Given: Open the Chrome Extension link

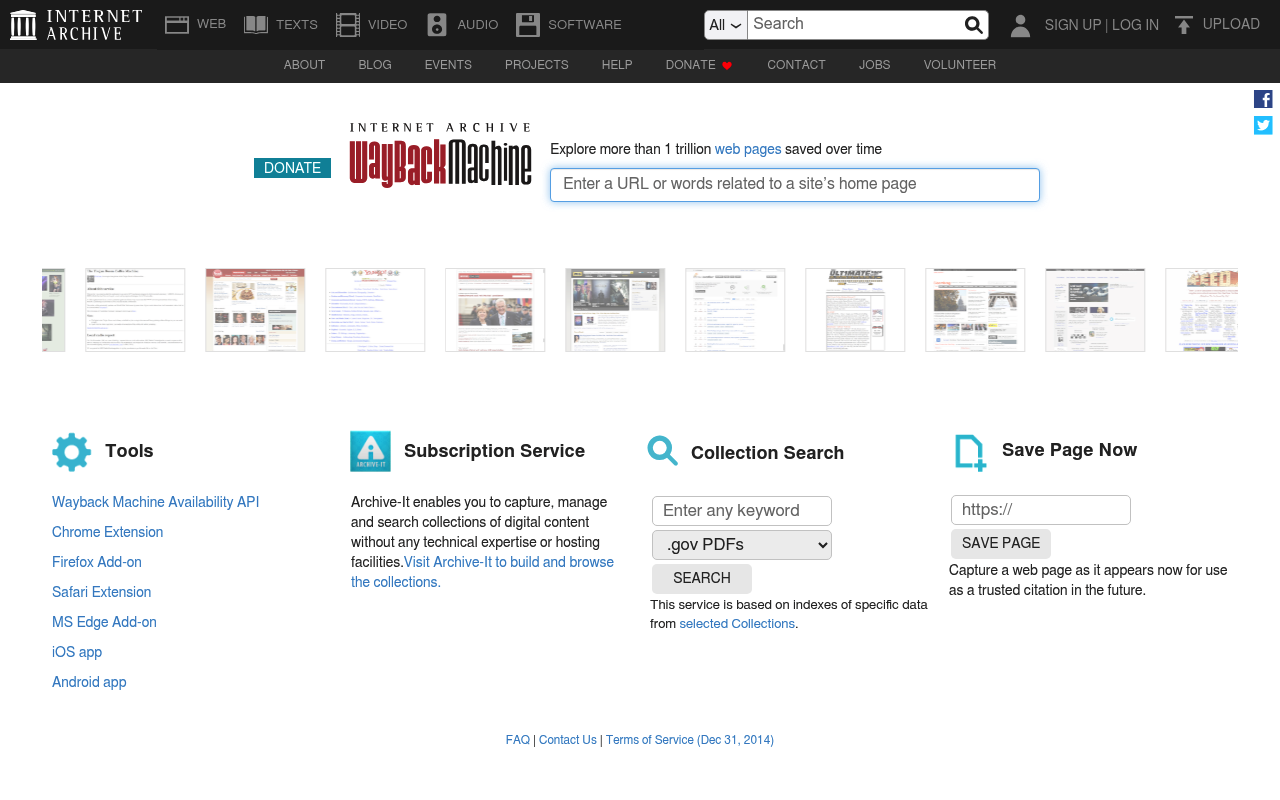Looking at the screenshot, I should [x=108, y=532].
